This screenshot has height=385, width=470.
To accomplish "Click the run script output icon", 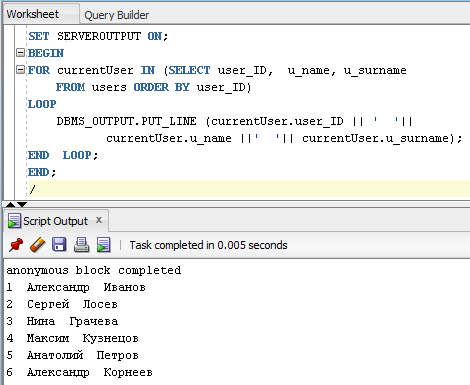I will tap(103, 245).
